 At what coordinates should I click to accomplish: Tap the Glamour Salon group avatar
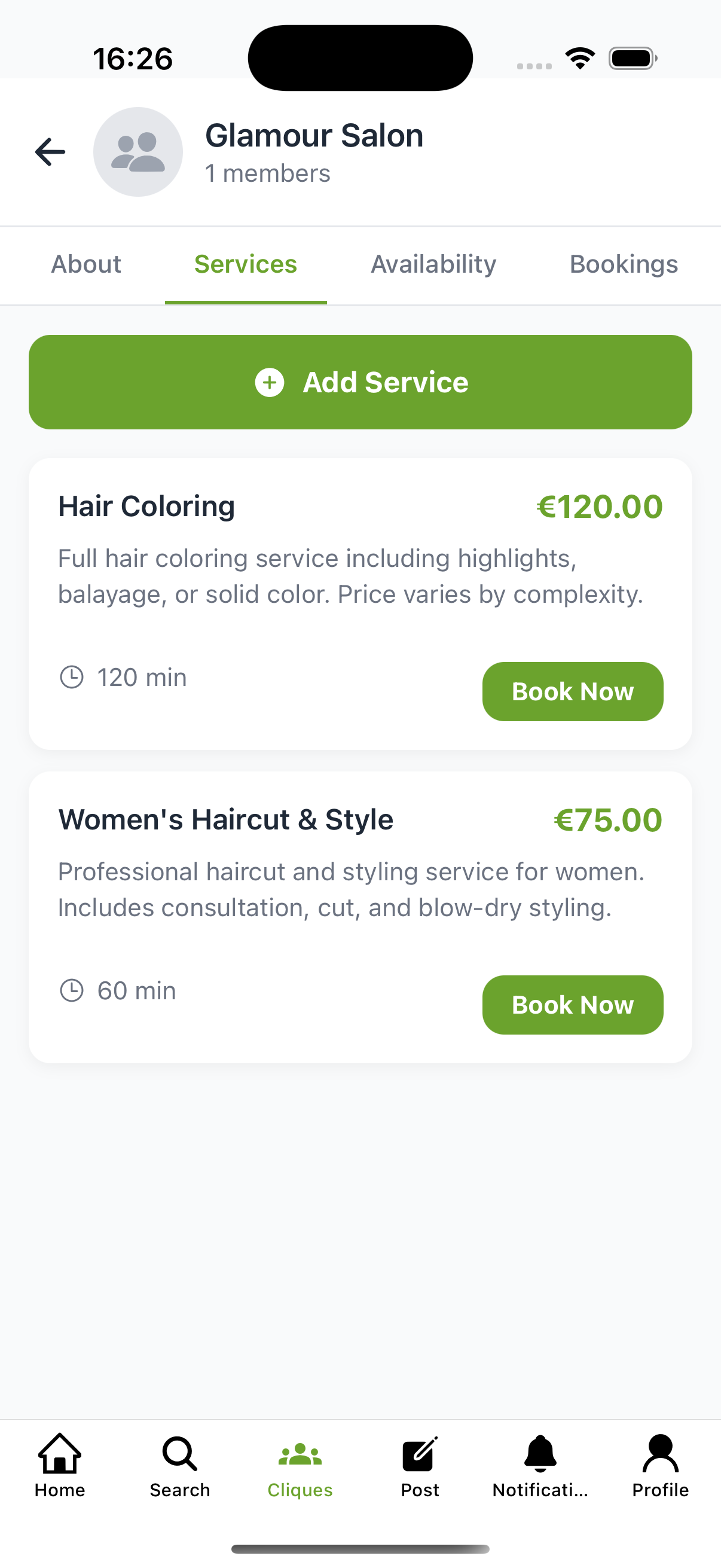138,151
